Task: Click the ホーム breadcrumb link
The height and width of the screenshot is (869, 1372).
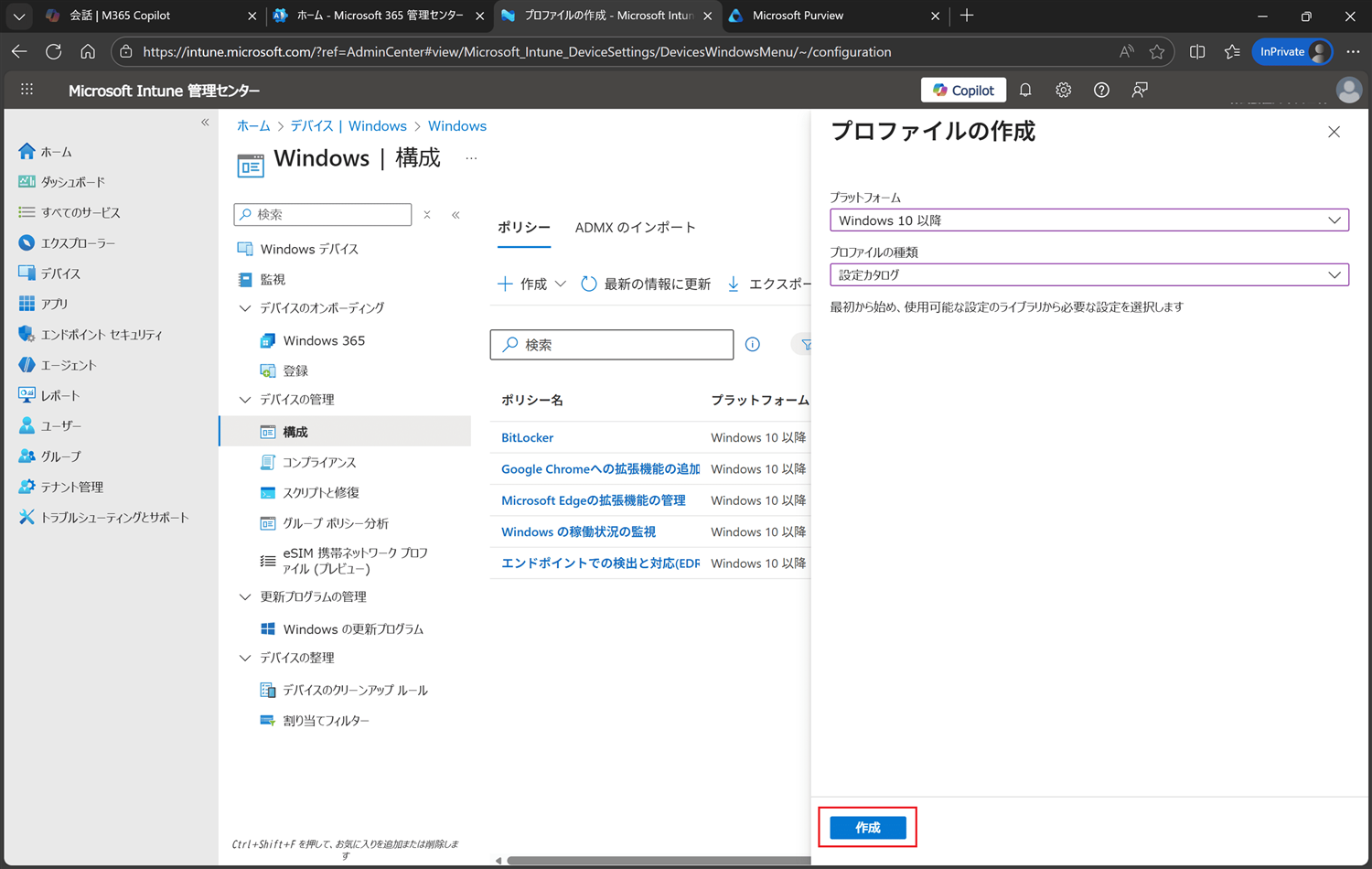Action: (x=253, y=126)
